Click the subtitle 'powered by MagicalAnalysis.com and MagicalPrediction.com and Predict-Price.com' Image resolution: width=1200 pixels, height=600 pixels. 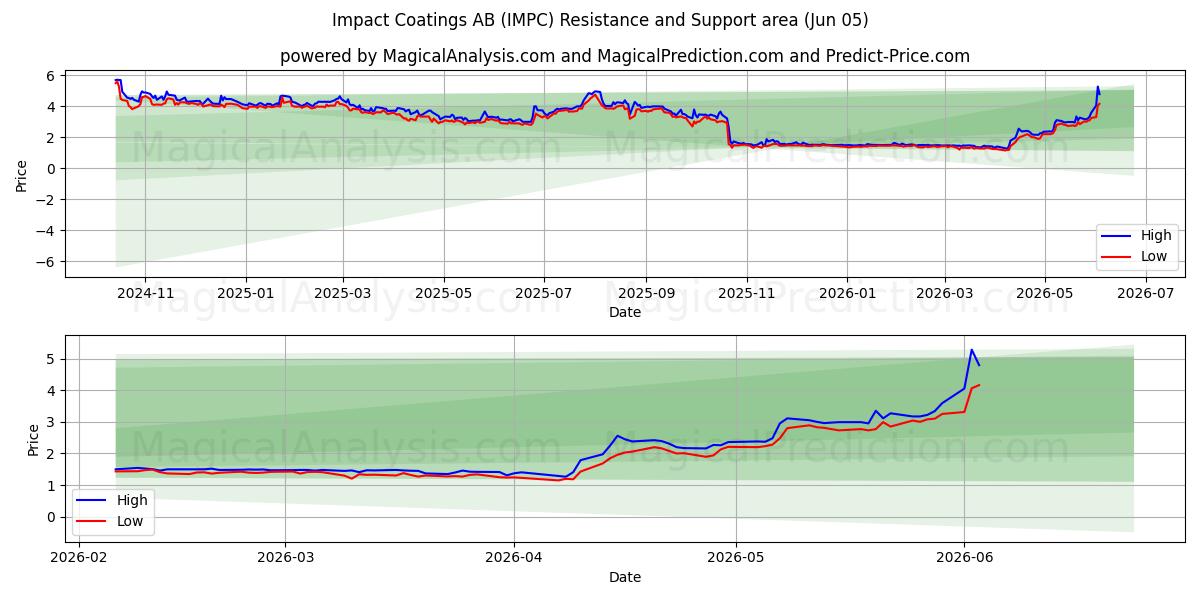(x=625, y=56)
